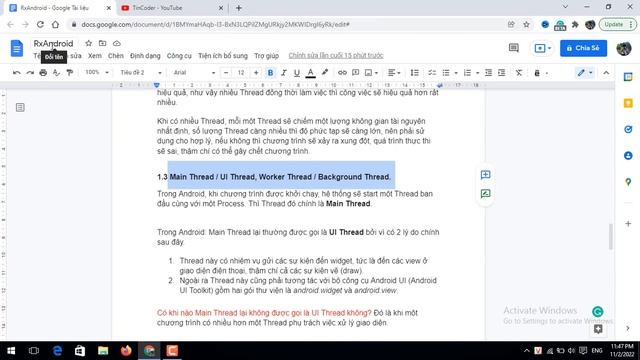Decrease font size with minus button
Image resolution: width=640 pixels, height=360 pixels.
pos(226,73)
